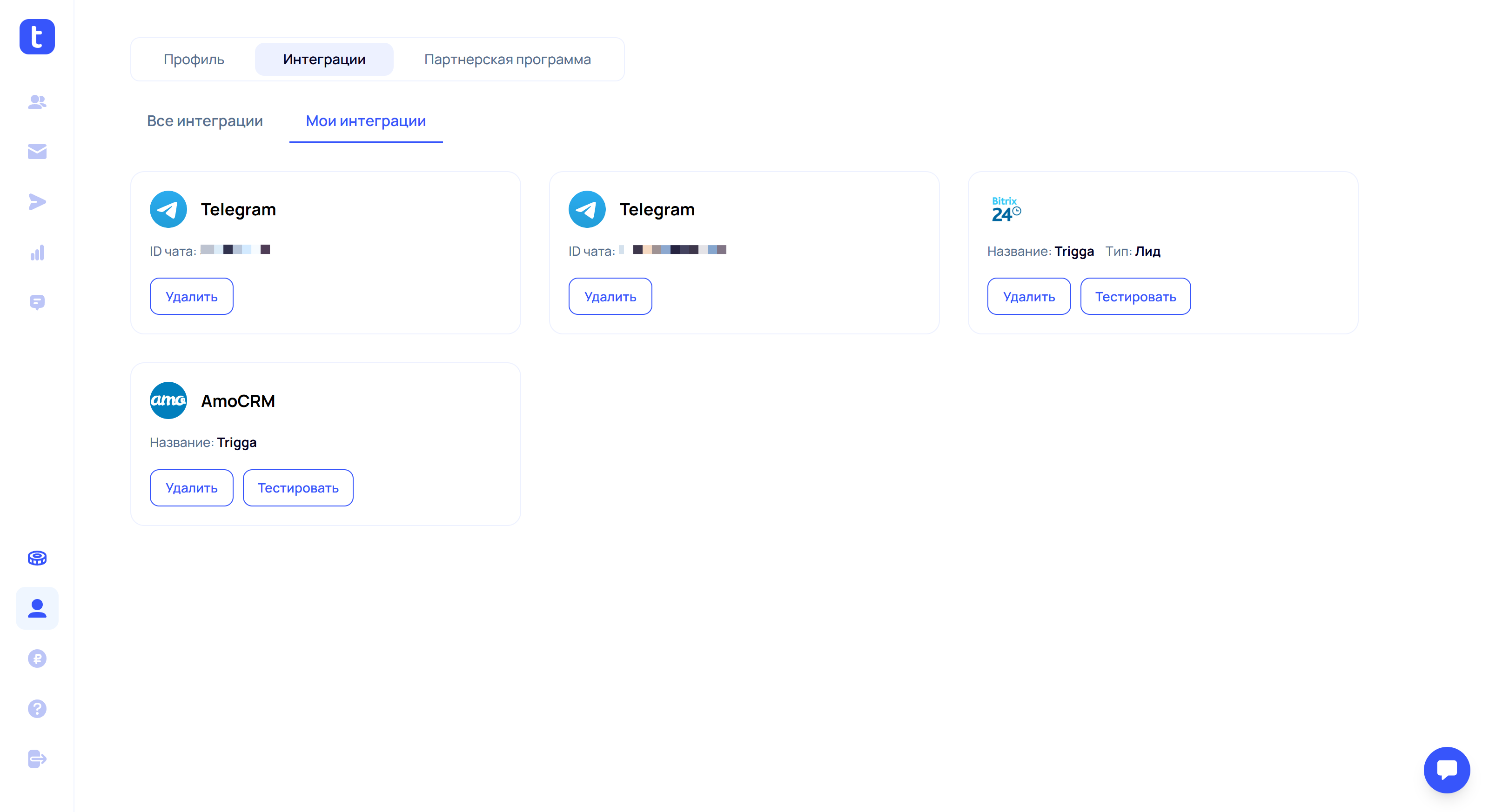Select the Мои интеграции tab
This screenshot has height=812, width=1489.
(365, 121)
